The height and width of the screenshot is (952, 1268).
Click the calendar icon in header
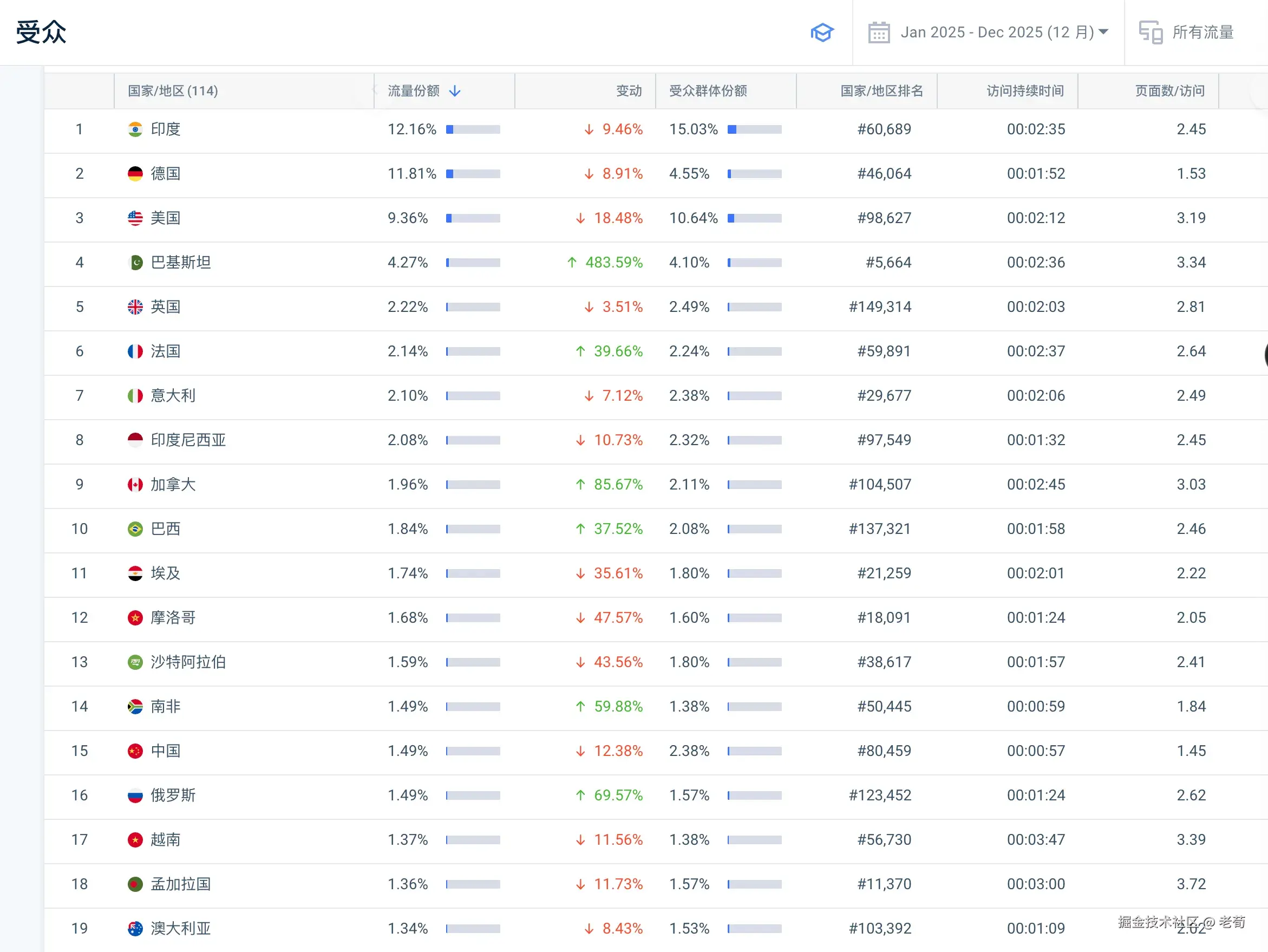(x=878, y=32)
